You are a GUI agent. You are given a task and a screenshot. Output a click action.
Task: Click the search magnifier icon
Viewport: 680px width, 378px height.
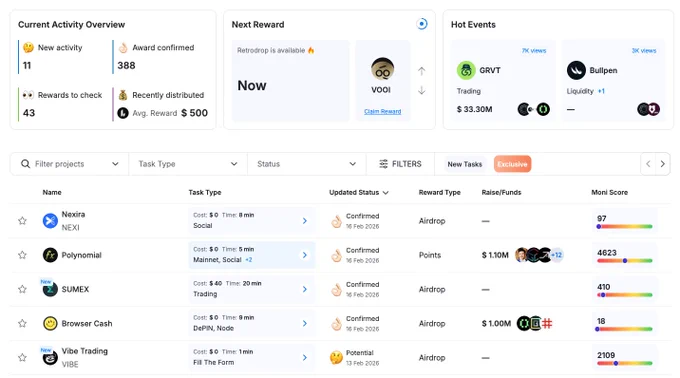pos(26,164)
